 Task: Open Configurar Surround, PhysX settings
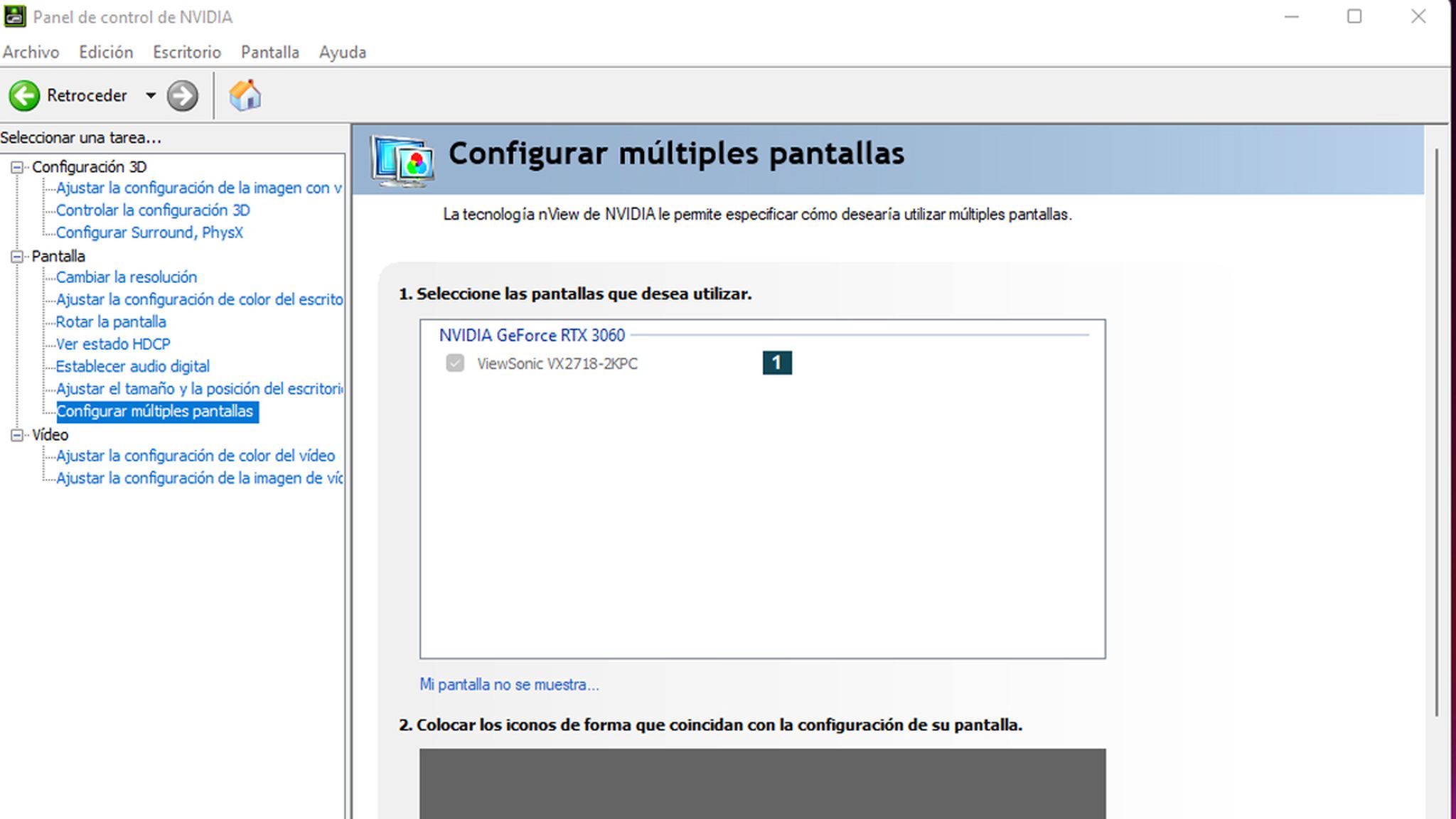coord(151,232)
